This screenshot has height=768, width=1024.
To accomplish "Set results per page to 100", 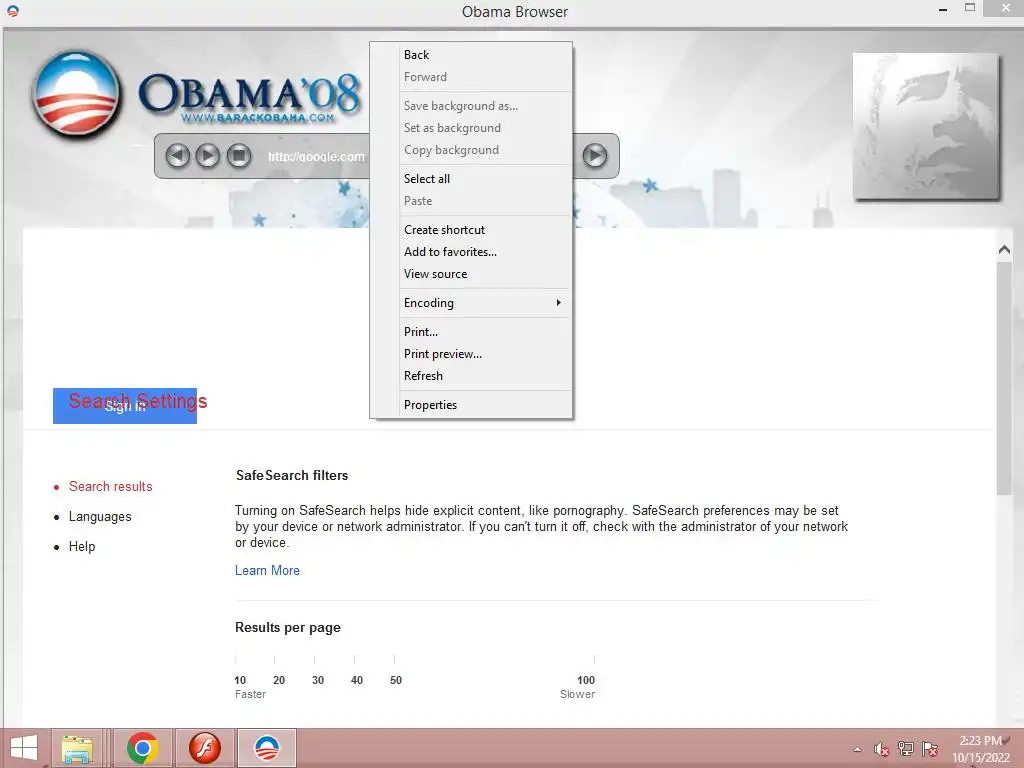I will (x=586, y=680).
